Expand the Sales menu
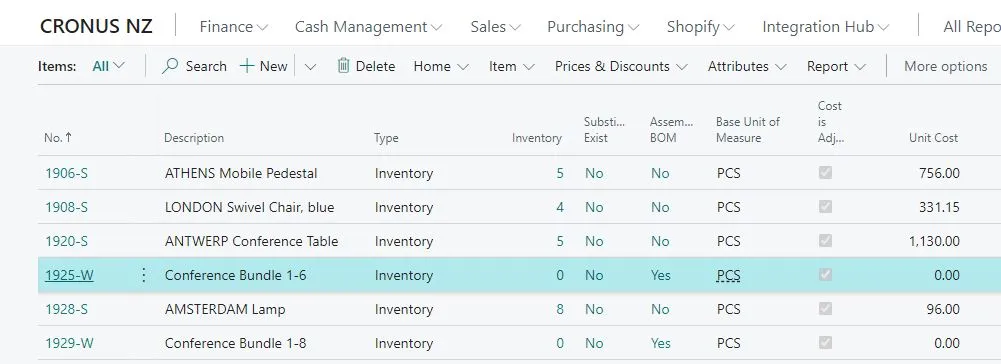This screenshot has height=364, width=1001. tap(495, 27)
